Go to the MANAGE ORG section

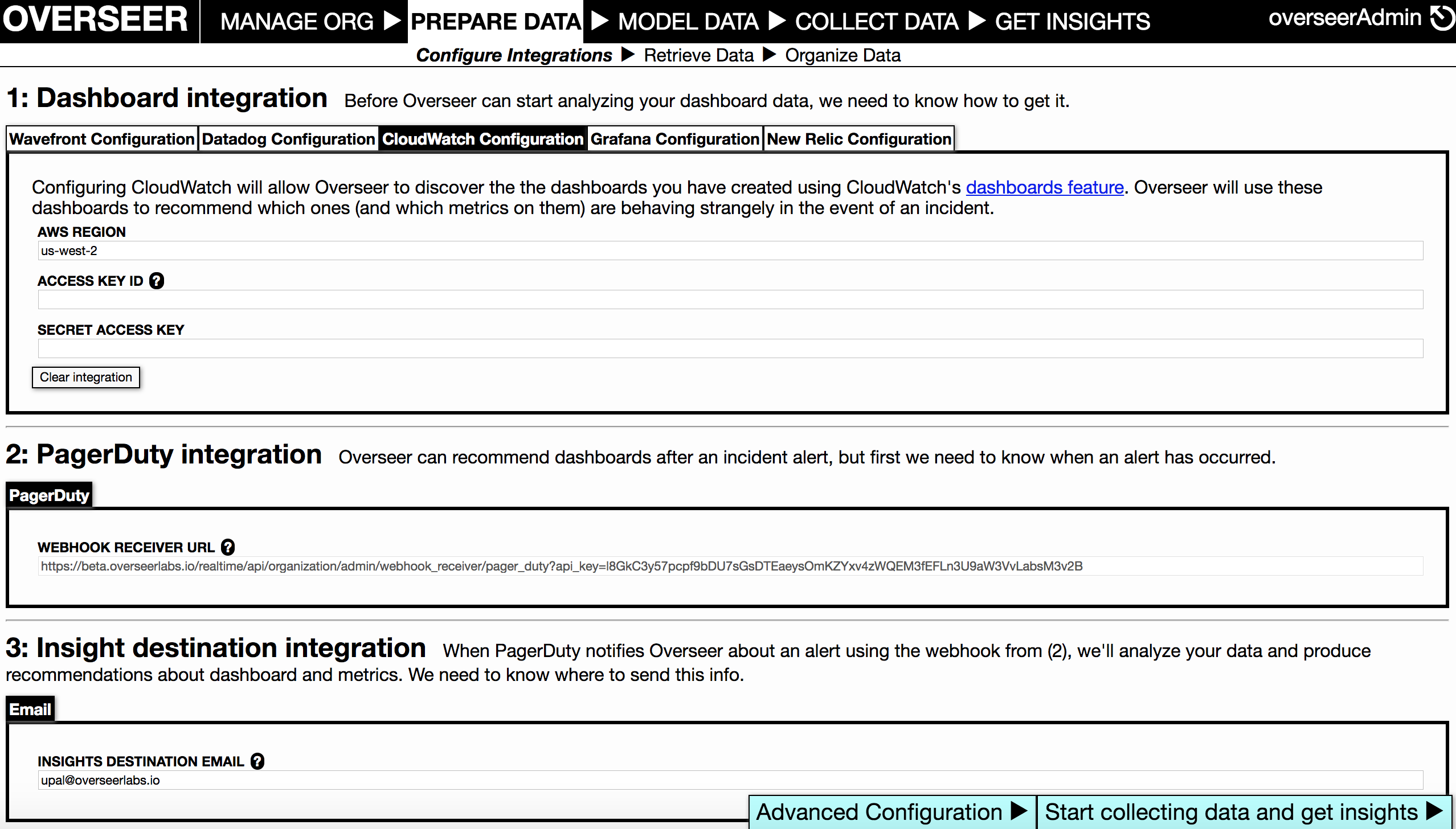click(x=297, y=22)
